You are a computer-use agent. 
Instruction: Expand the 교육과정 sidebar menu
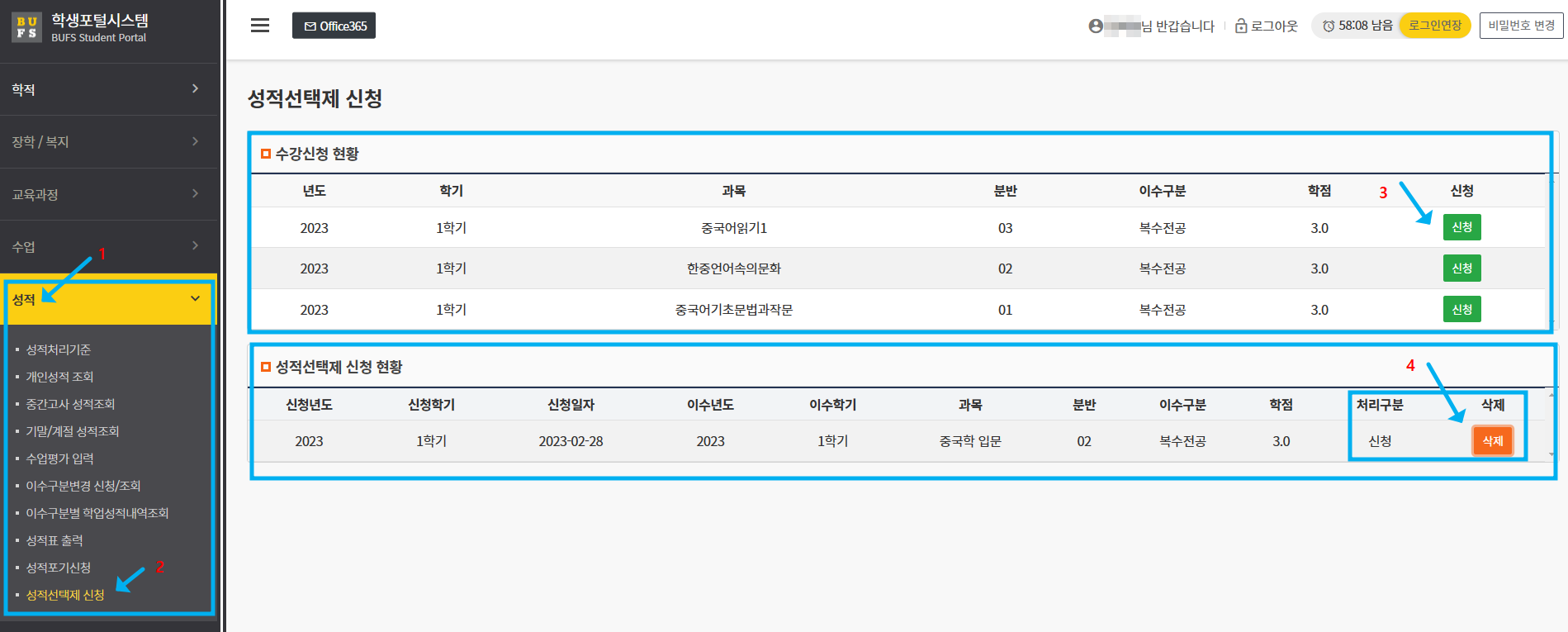point(107,194)
